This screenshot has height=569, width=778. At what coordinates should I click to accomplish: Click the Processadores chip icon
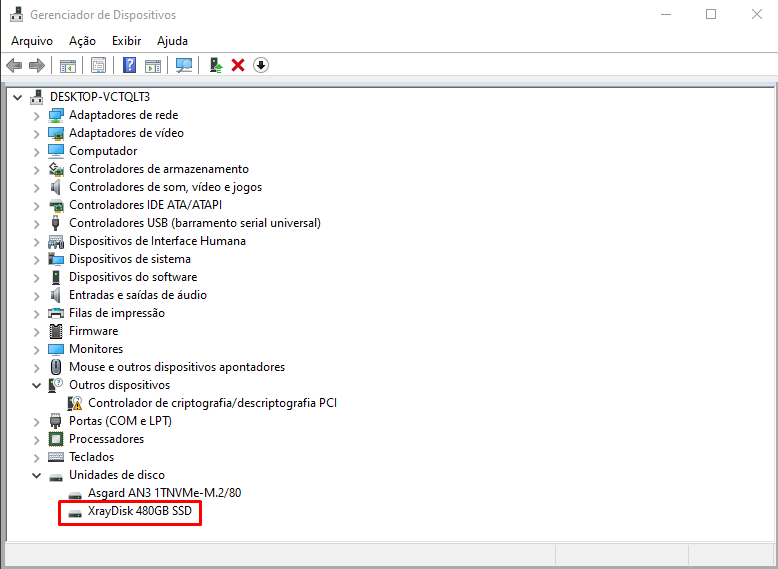click(x=56, y=439)
